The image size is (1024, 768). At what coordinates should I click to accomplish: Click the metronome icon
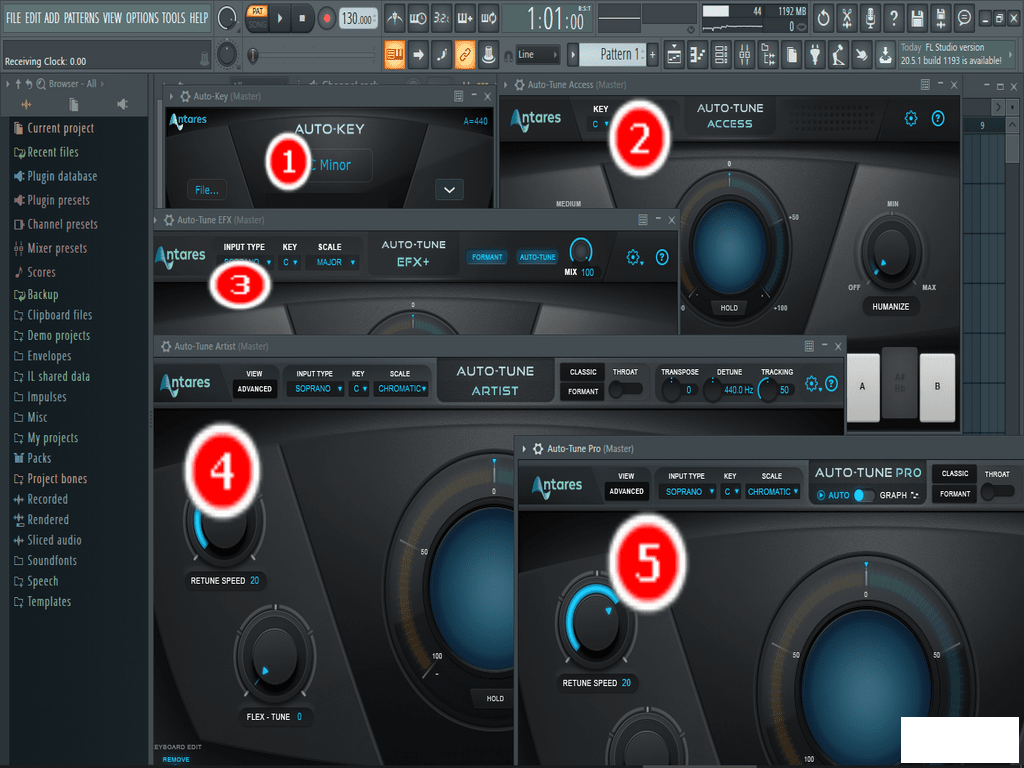394,18
